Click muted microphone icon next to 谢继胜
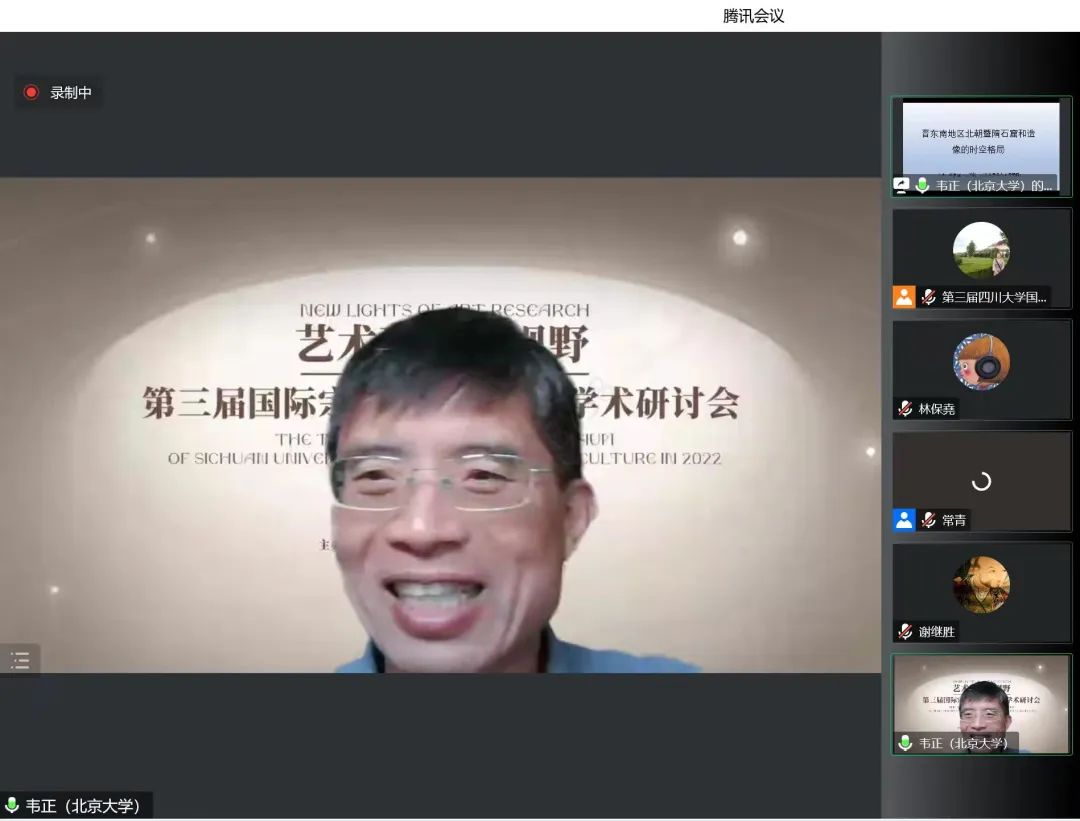1080x821 pixels. (x=905, y=631)
